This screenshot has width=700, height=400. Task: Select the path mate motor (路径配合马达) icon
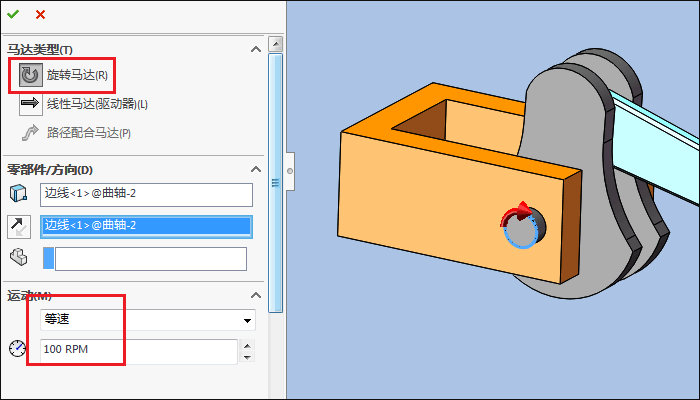click(x=30, y=133)
